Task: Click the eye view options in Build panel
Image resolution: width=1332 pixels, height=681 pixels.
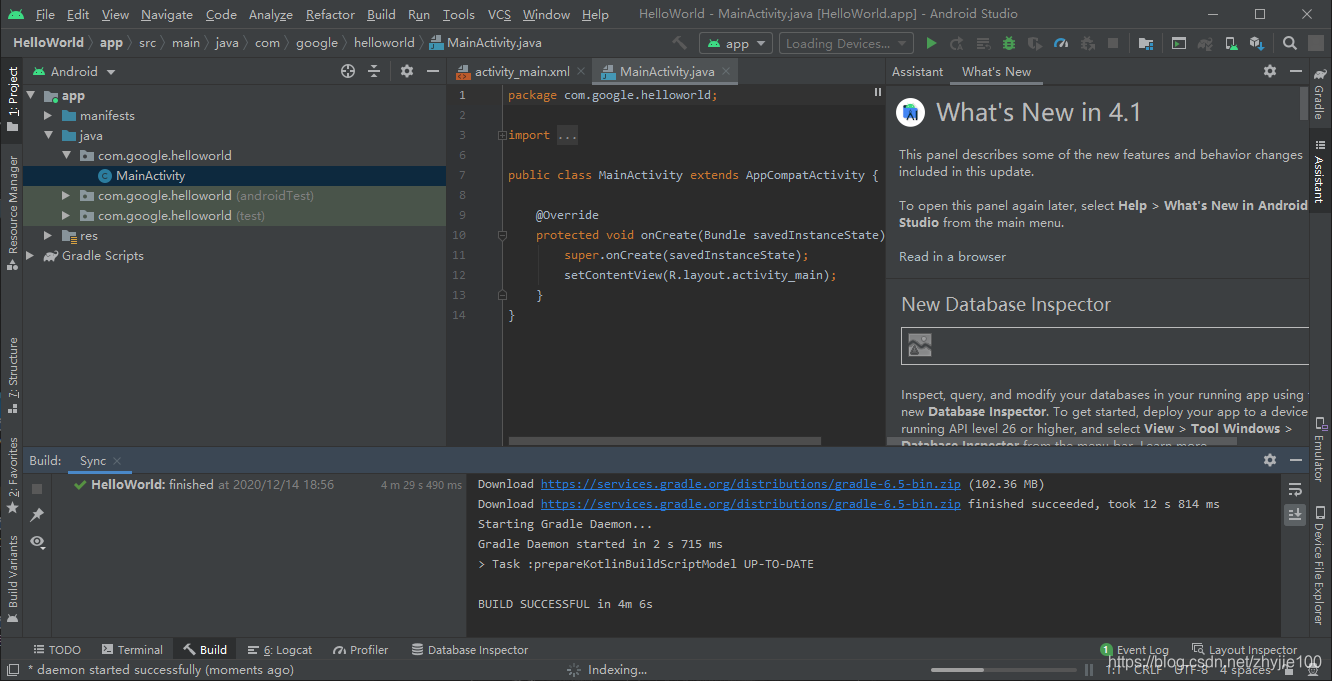Action: click(37, 541)
